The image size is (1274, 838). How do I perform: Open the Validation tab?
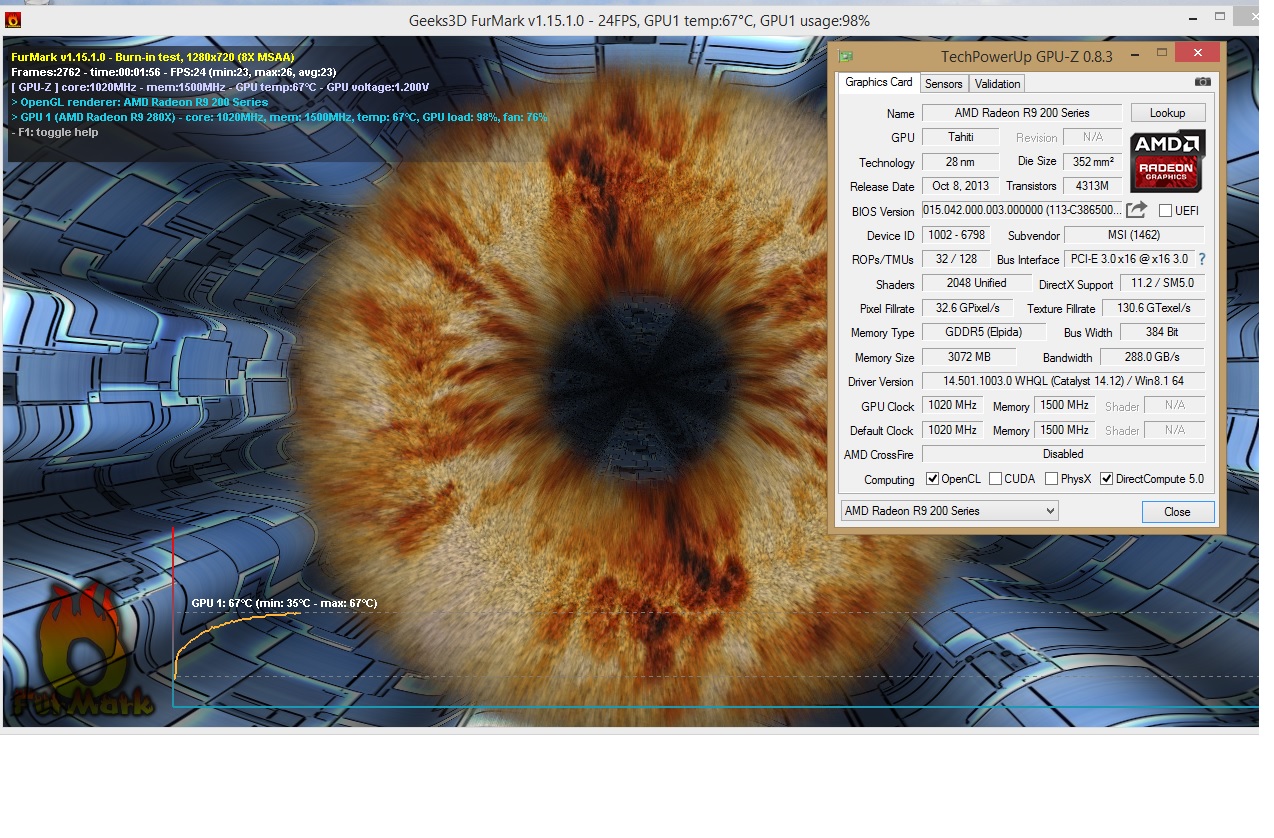pyautogui.click(x=997, y=84)
